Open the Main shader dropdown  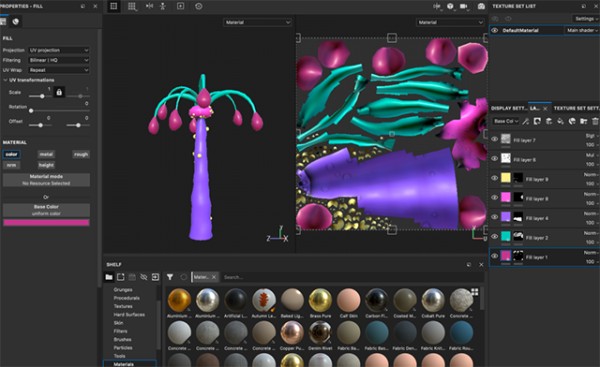582,30
